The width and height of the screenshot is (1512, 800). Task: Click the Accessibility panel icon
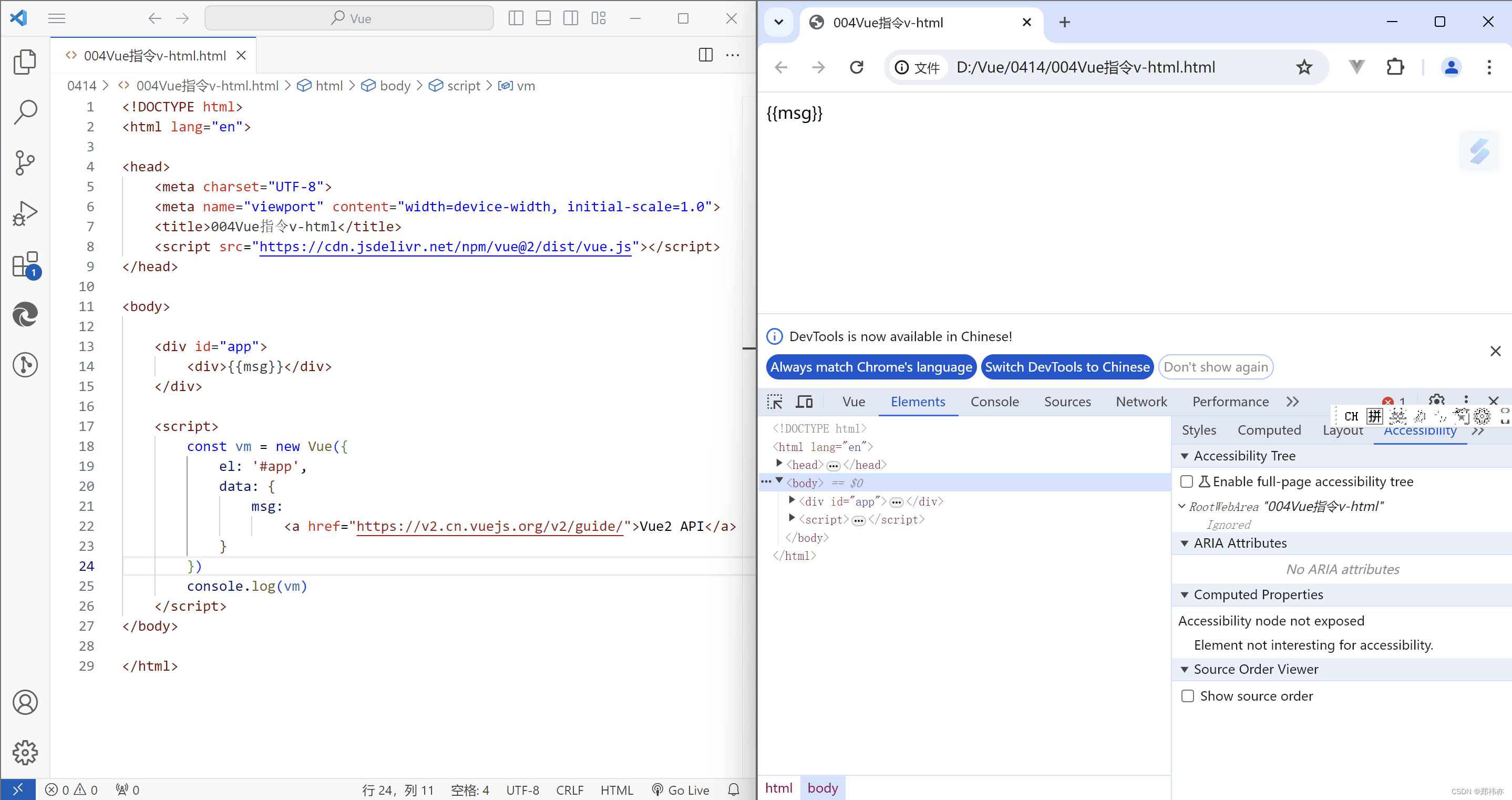[x=1422, y=429]
